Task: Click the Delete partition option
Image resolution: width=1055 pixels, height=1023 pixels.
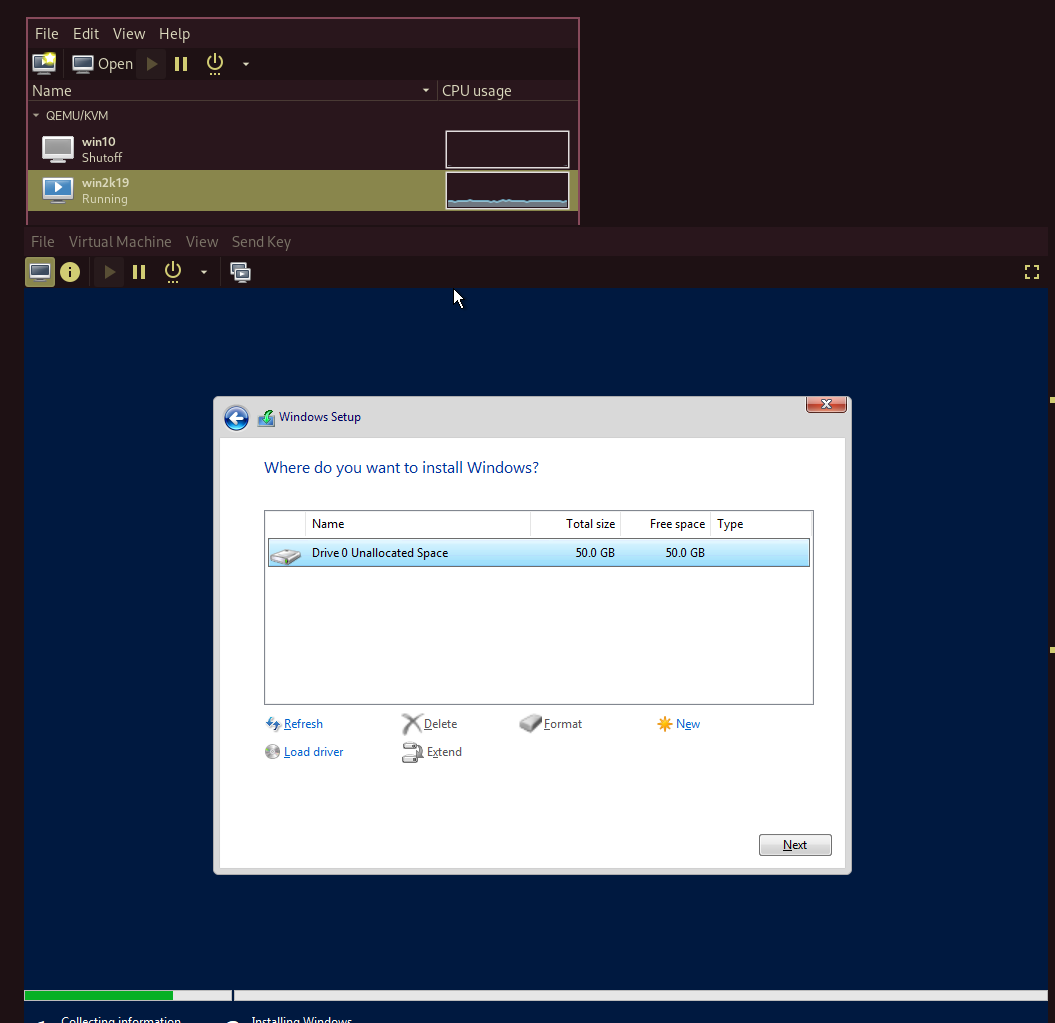Action: point(430,724)
